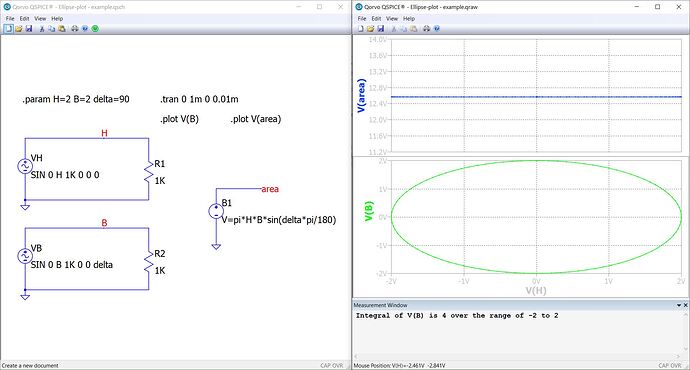Close the Measurement Window panel
Image resolution: width=690 pixels, height=370 pixels.
pyautogui.click(x=685, y=305)
